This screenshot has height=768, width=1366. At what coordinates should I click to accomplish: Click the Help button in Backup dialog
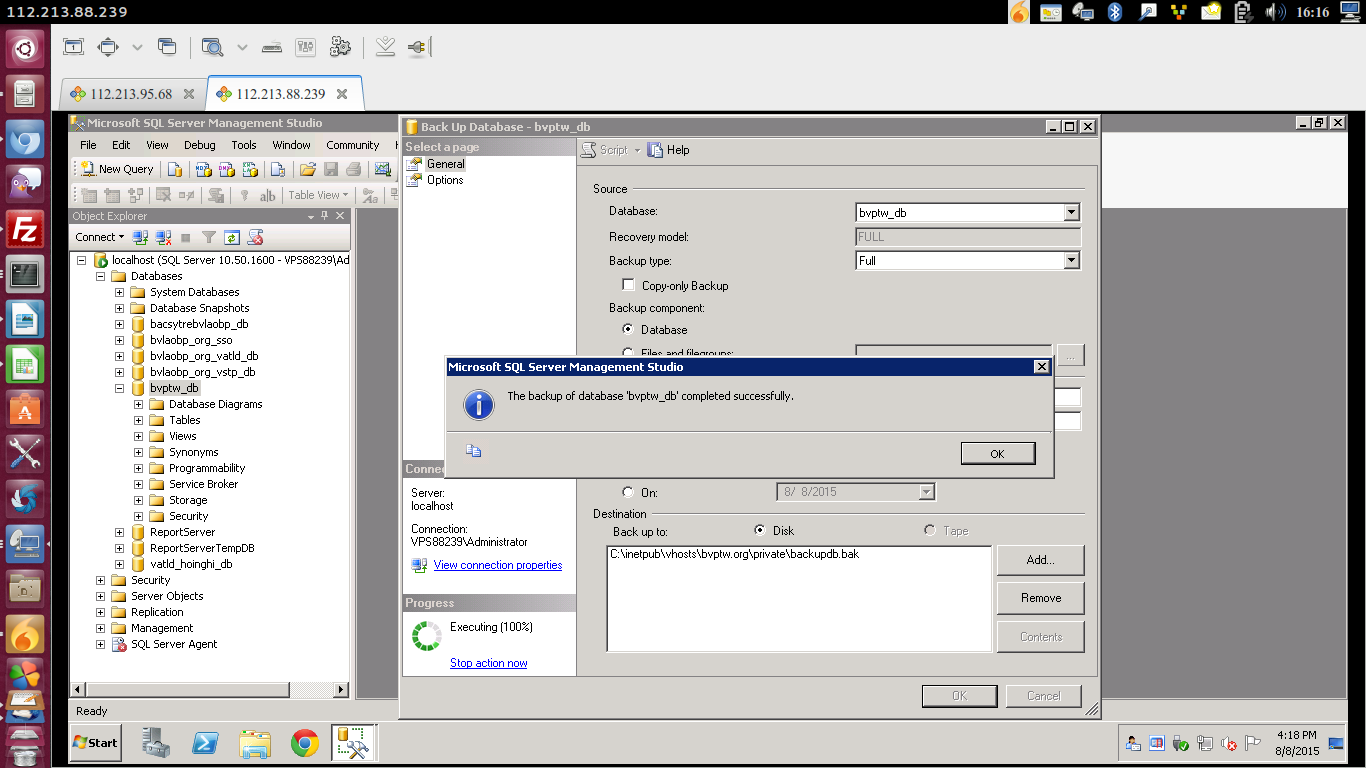[669, 150]
